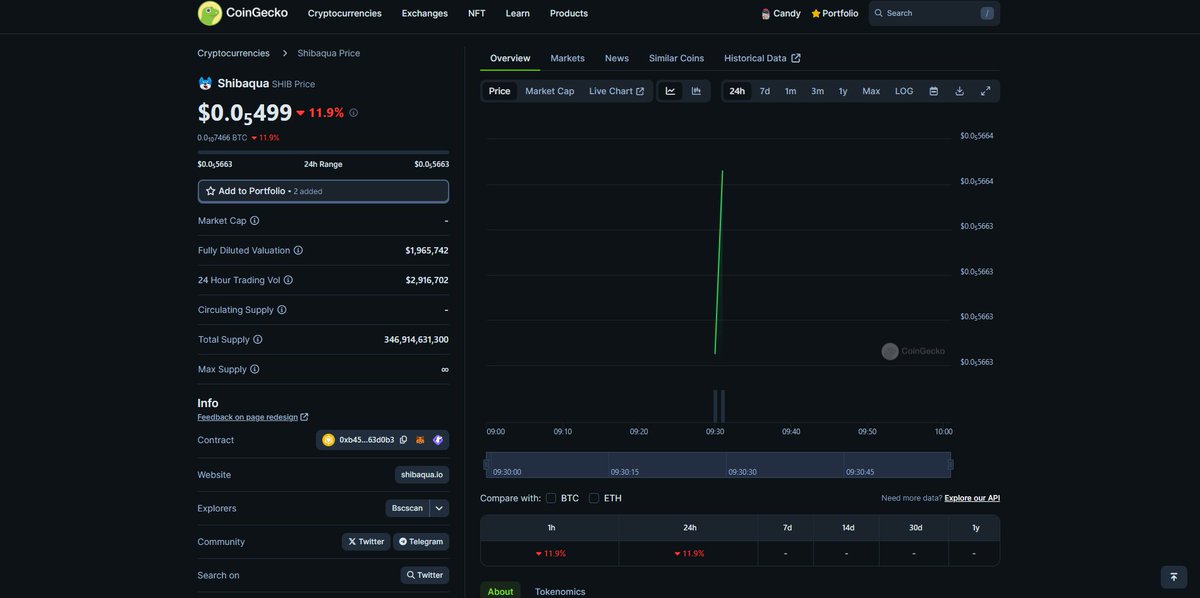Image resolution: width=1200 pixels, height=598 pixels.
Task: Show Fully Diluted Valuation info icon
Action: point(298,250)
